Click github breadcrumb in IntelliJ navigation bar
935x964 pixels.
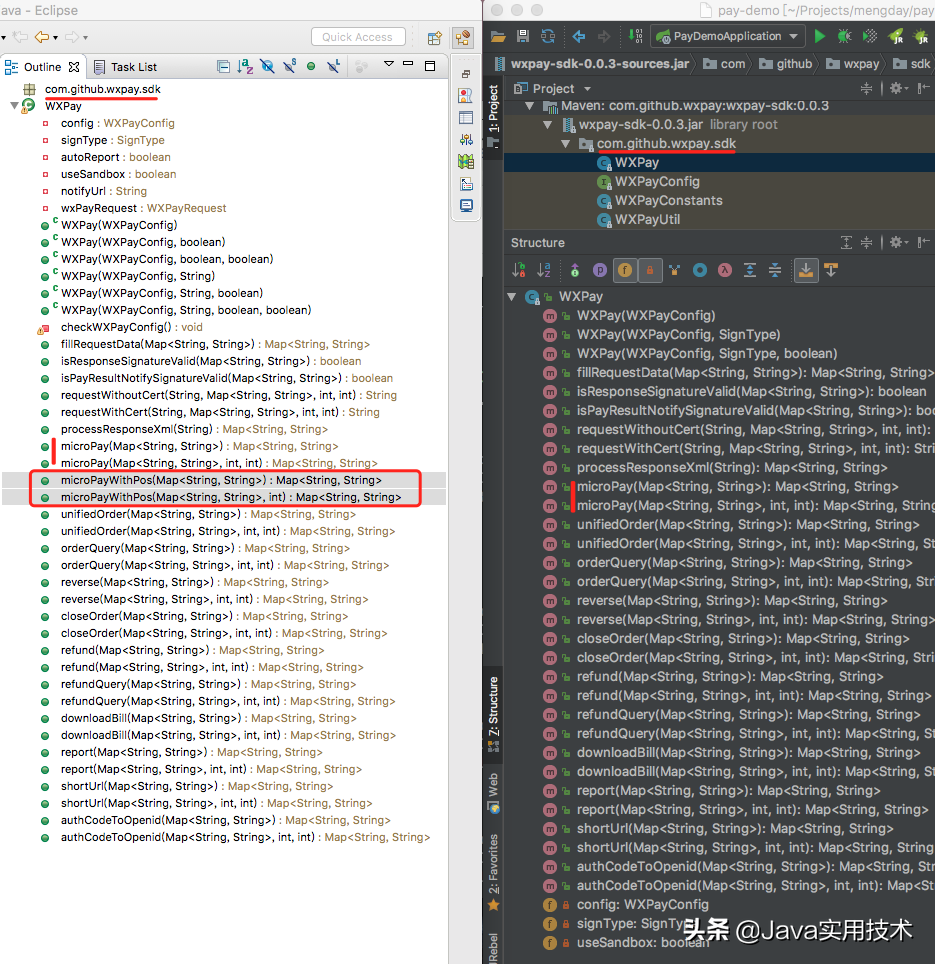[x=786, y=64]
